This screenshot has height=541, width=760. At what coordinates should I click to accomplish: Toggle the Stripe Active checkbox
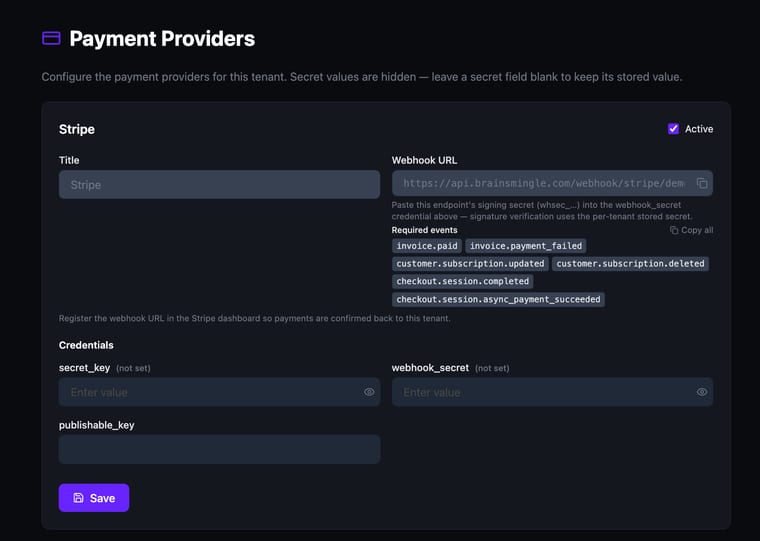673,129
